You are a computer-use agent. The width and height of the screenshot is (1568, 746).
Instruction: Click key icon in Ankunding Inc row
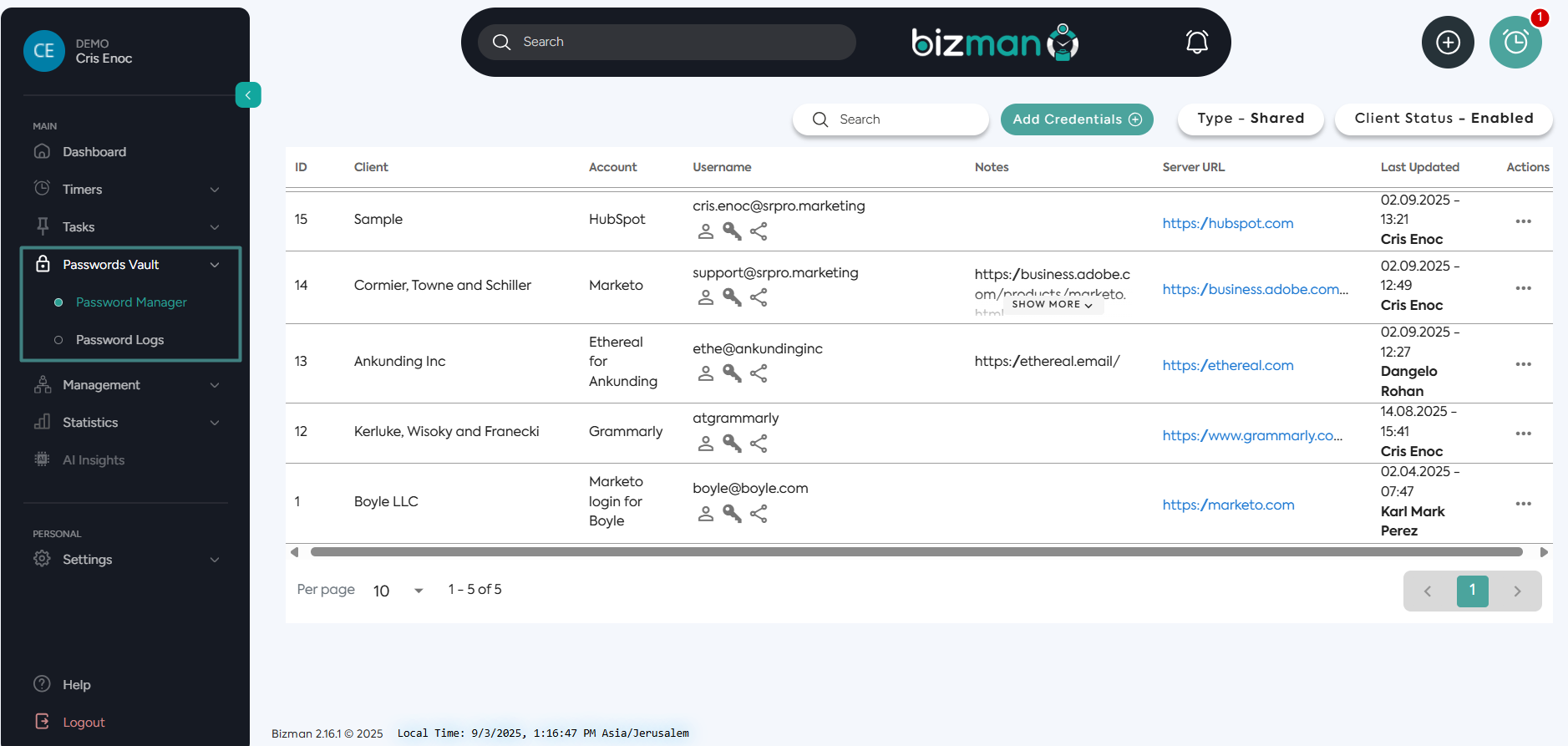[732, 373]
